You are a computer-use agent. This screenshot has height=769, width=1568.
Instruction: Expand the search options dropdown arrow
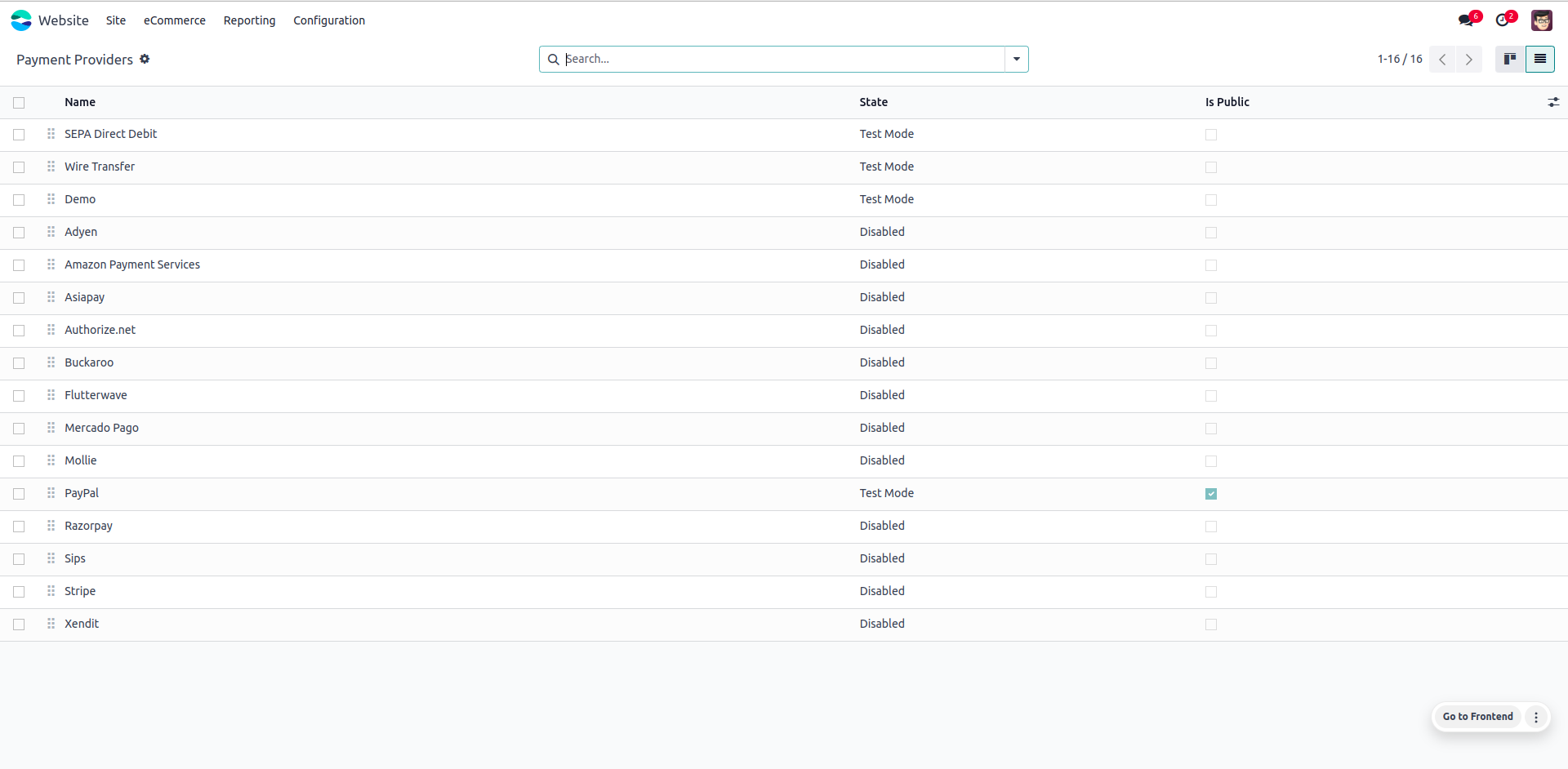click(1017, 59)
